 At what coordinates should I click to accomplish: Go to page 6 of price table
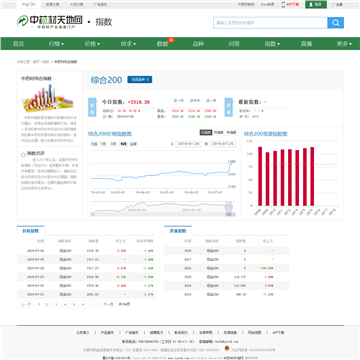tap(83, 304)
